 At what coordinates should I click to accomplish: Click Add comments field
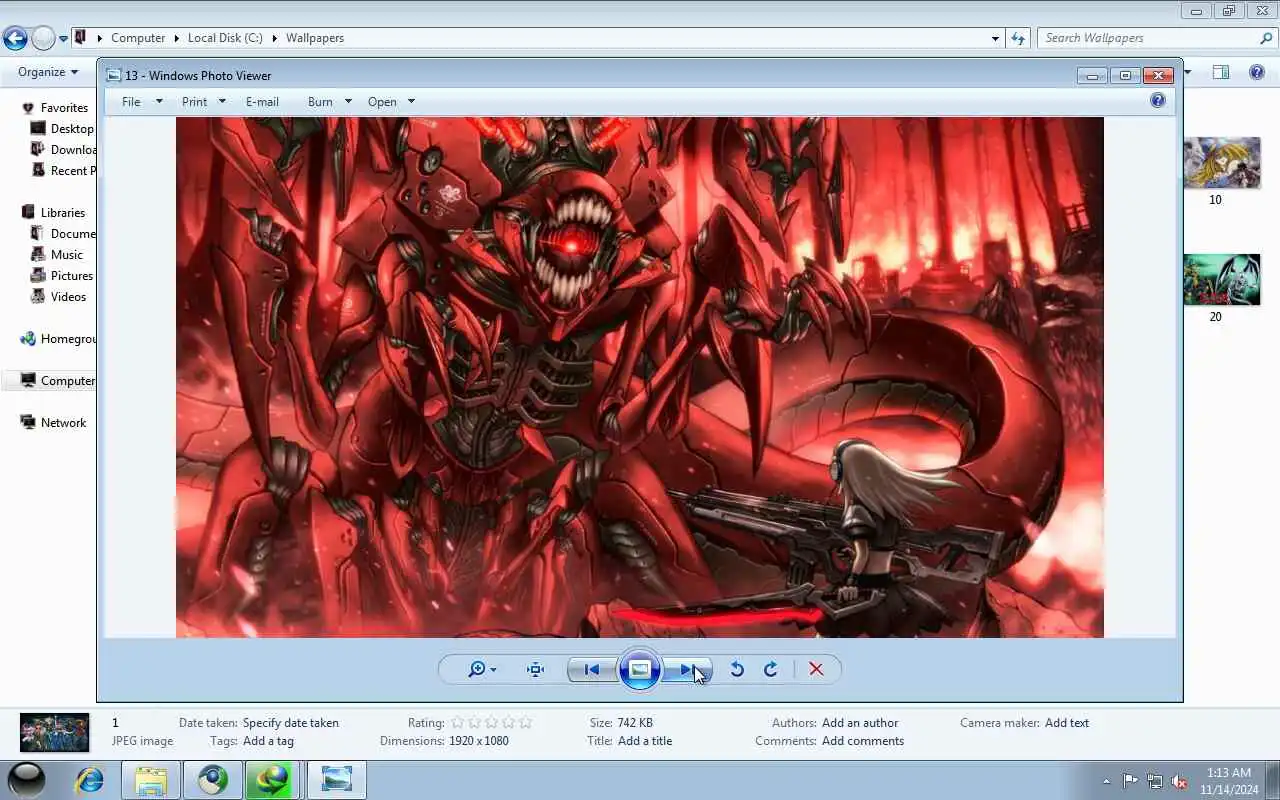(x=863, y=741)
